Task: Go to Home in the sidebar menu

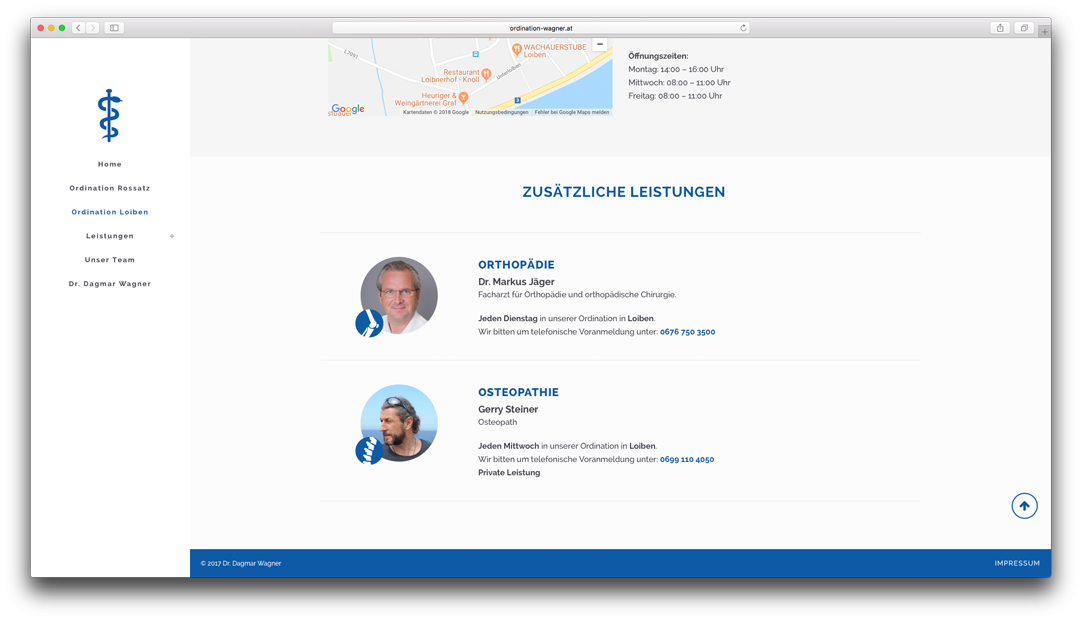Action: 110,164
